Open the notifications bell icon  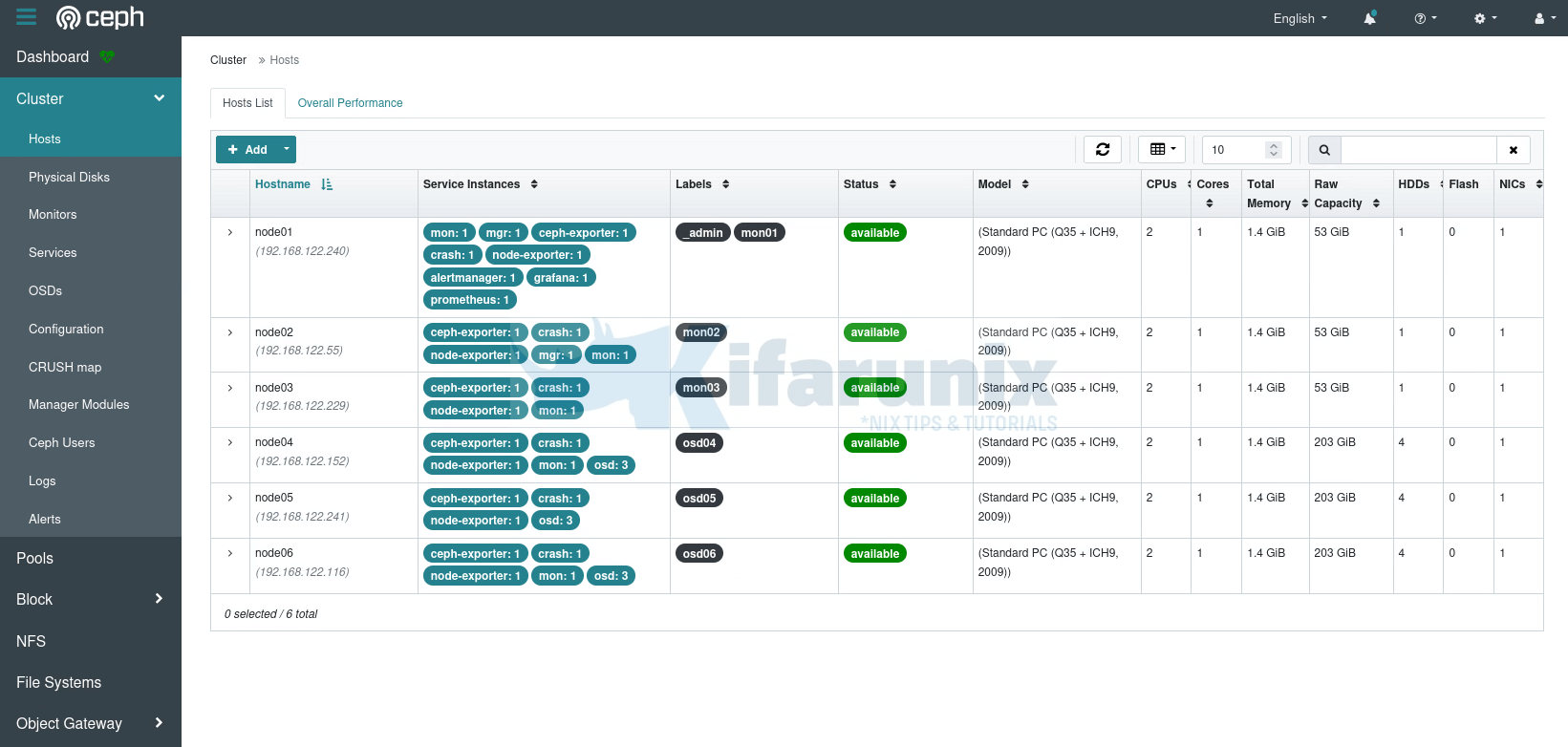(x=1369, y=18)
